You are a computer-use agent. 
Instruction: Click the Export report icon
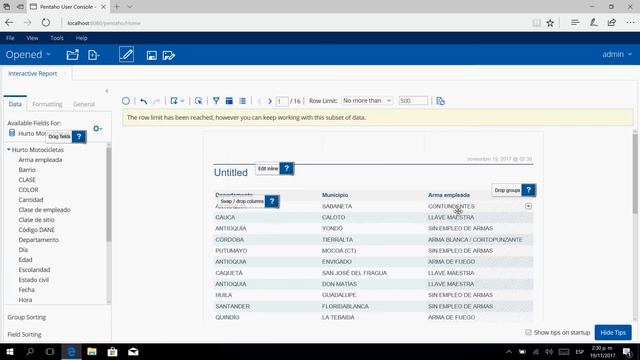pyautogui.click(x=174, y=101)
